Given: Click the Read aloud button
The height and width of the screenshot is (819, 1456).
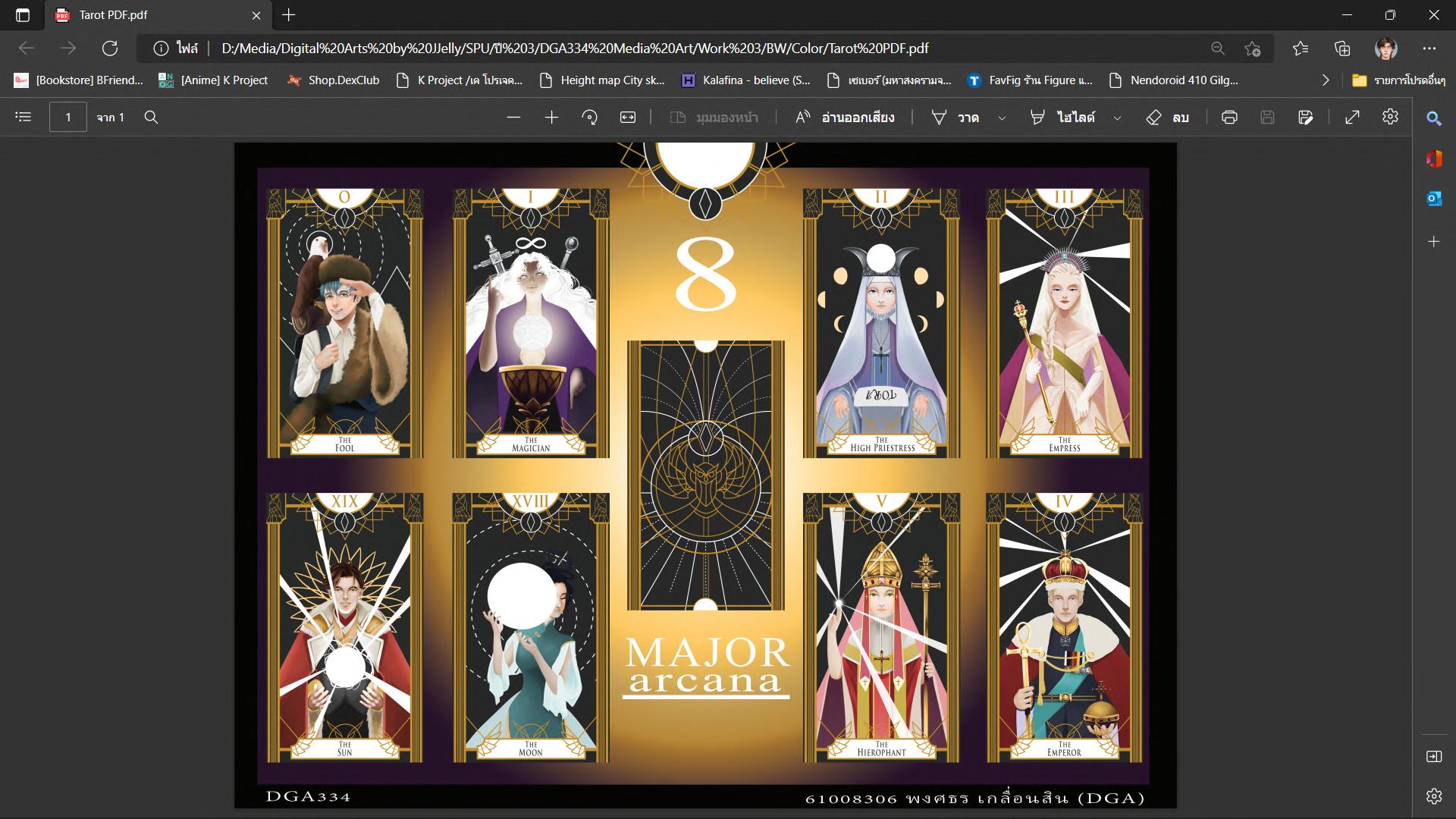Looking at the screenshot, I should click(x=845, y=118).
